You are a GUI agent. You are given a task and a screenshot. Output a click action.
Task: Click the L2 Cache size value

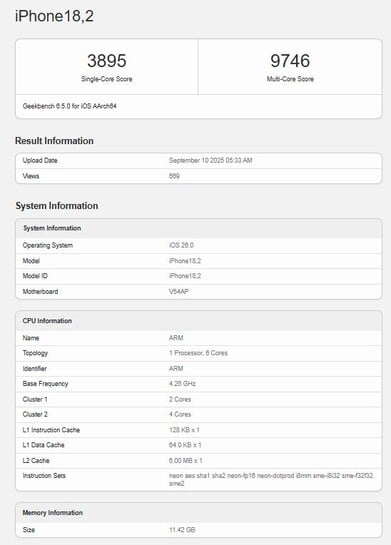pyautogui.click(x=185, y=460)
